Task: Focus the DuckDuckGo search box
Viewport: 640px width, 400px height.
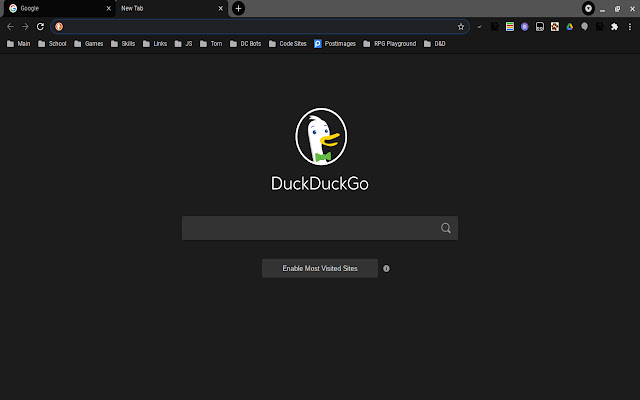Action: pyautogui.click(x=320, y=228)
